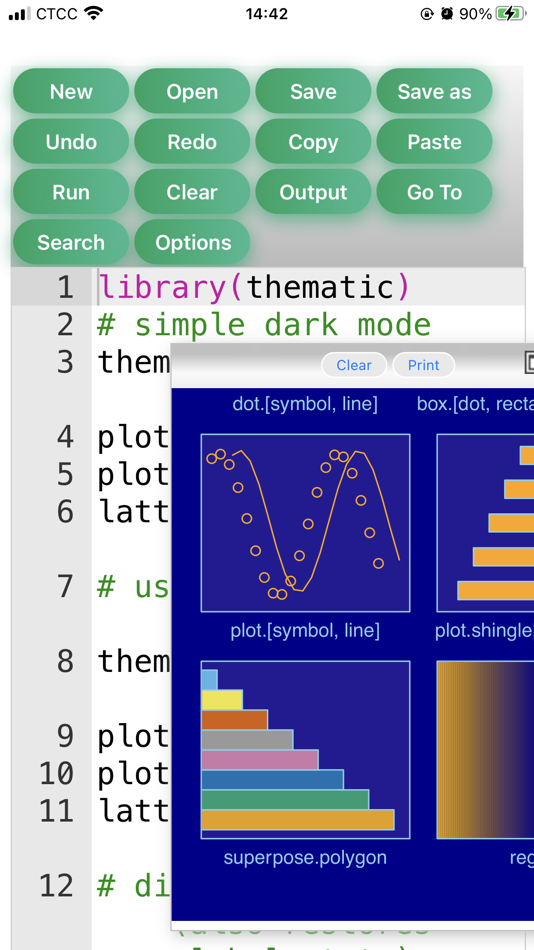The image size is (534, 950).
Task: Tap the clock showing 14:42
Action: [267, 13]
